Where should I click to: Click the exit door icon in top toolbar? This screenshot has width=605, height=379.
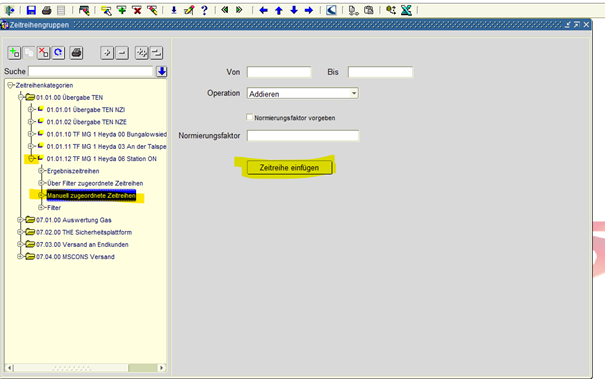(x=10, y=10)
